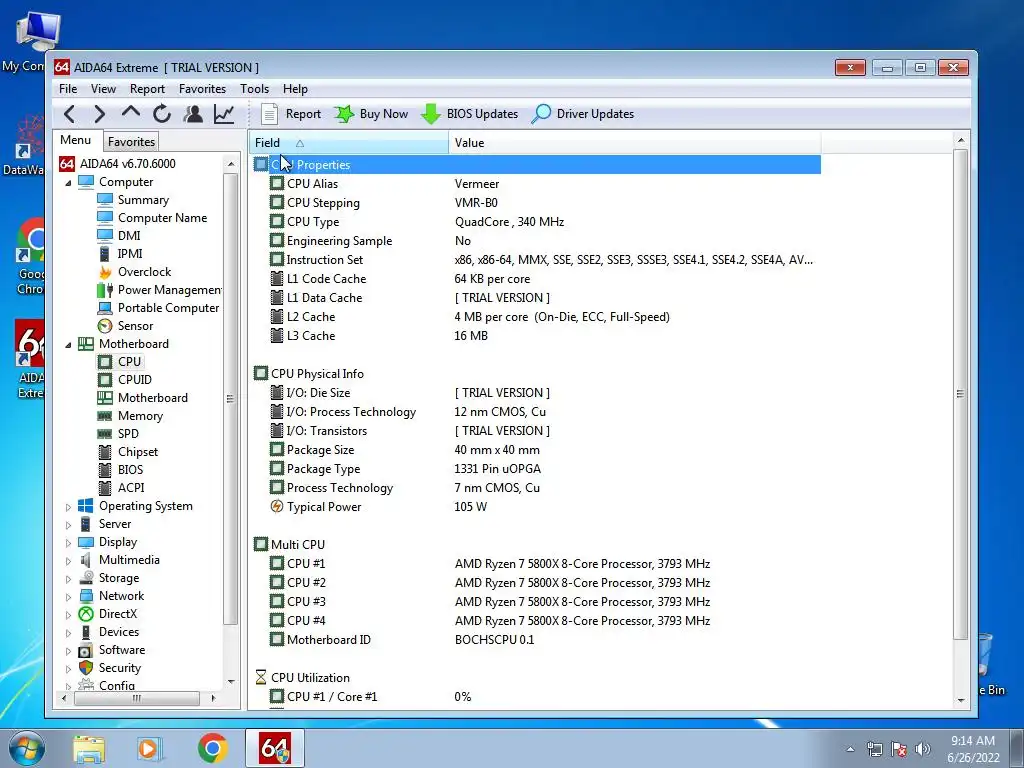Select BIOS in the tree
This screenshot has width=1024, height=768.
pos(120,470)
